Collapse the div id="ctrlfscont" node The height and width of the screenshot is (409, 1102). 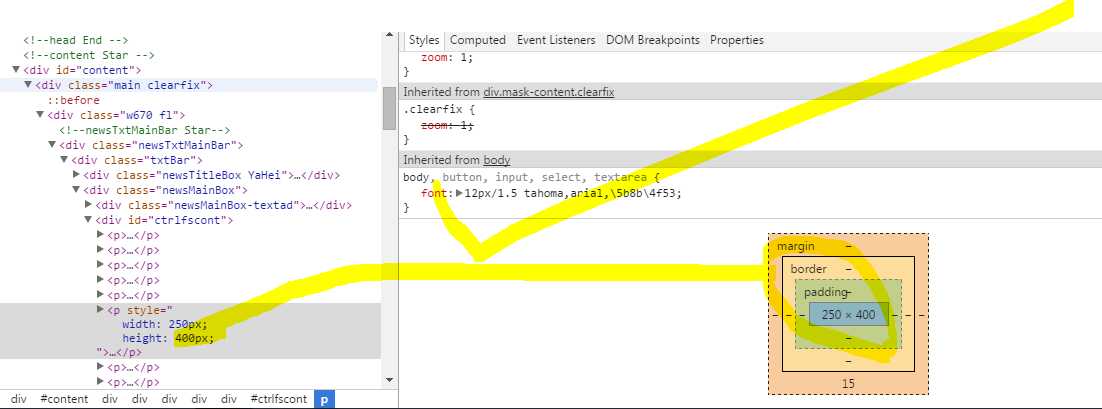[x=88, y=220]
